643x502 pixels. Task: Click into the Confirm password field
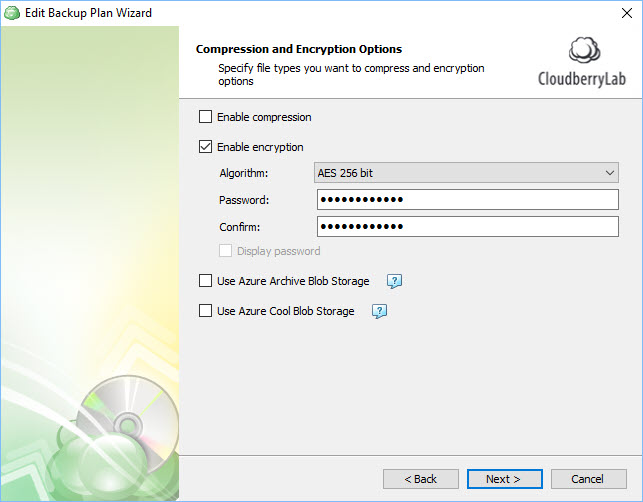click(x=468, y=226)
